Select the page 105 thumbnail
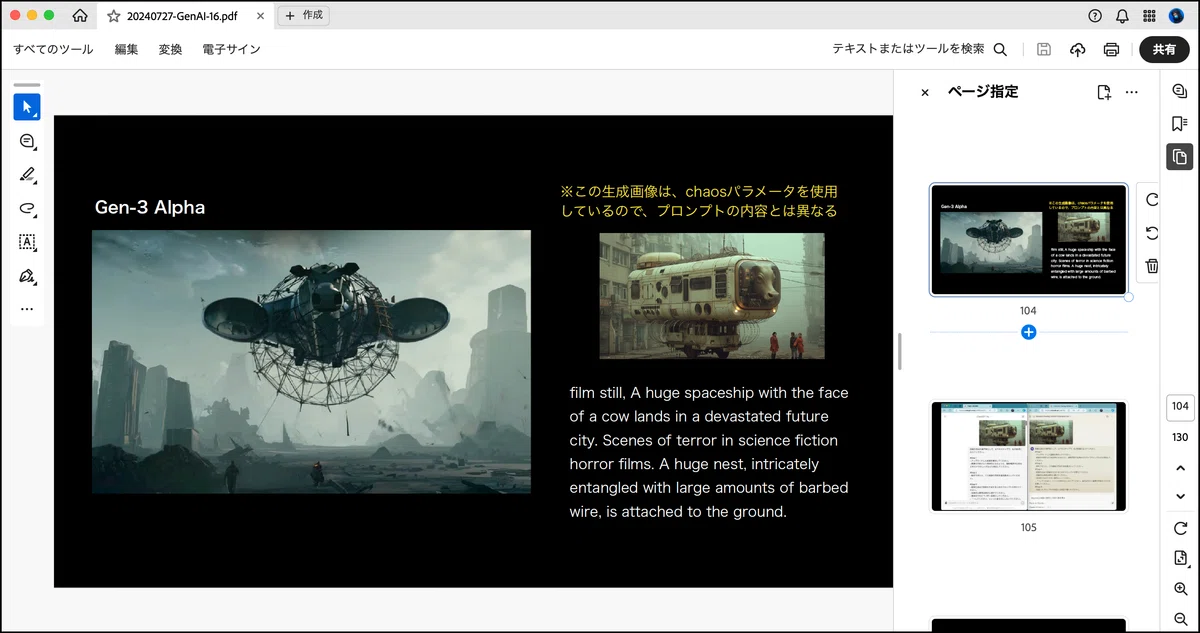Image resolution: width=1200 pixels, height=633 pixels. click(x=1028, y=457)
